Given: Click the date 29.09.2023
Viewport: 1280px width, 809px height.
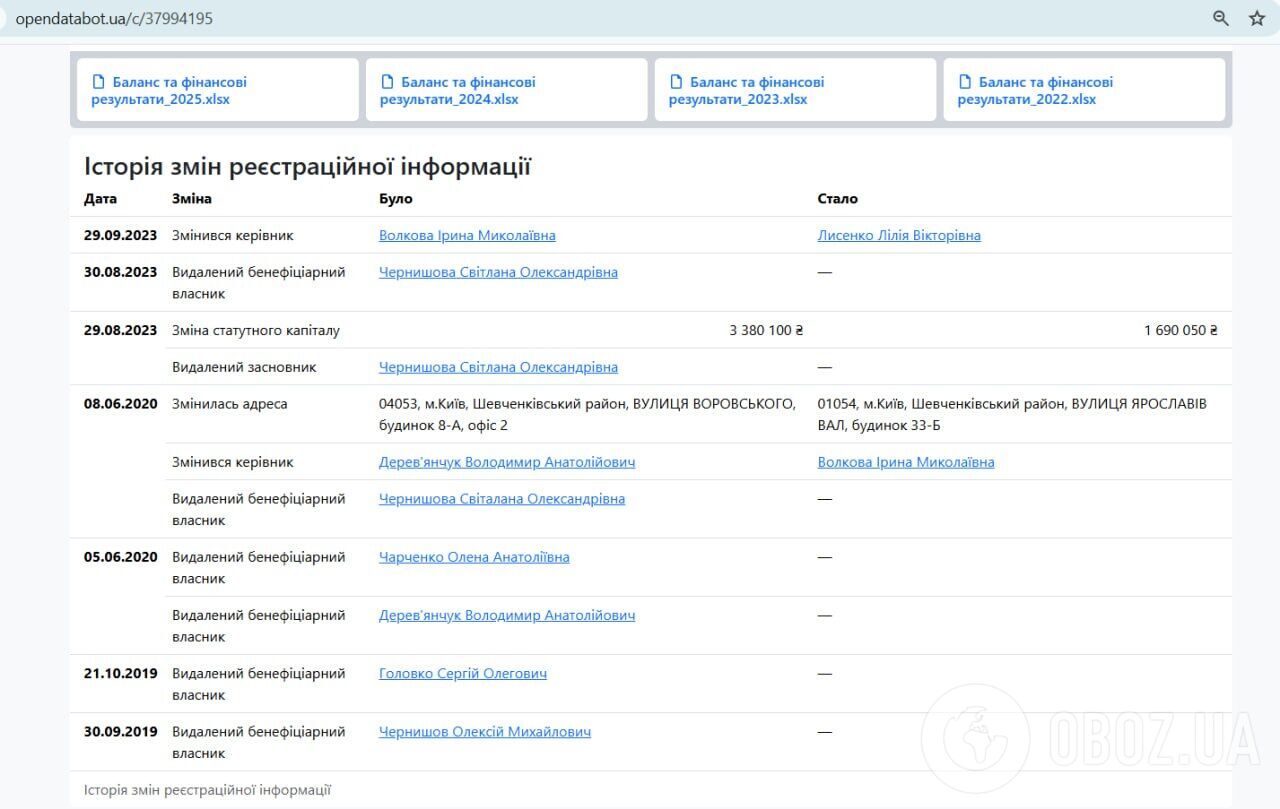Looking at the screenshot, I should (x=121, y=236).
